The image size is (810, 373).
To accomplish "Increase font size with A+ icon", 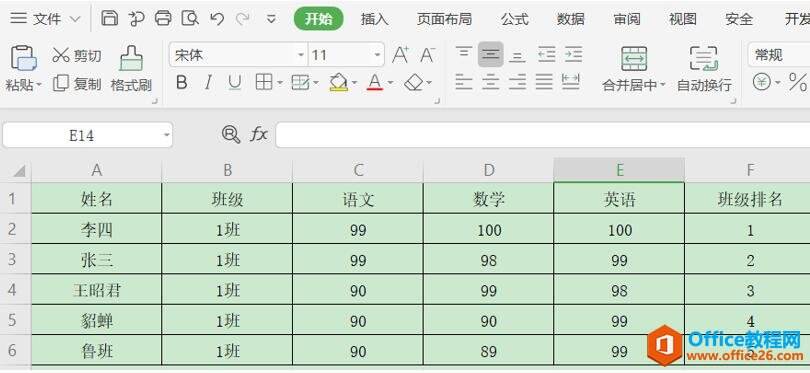I will [400, 55].
